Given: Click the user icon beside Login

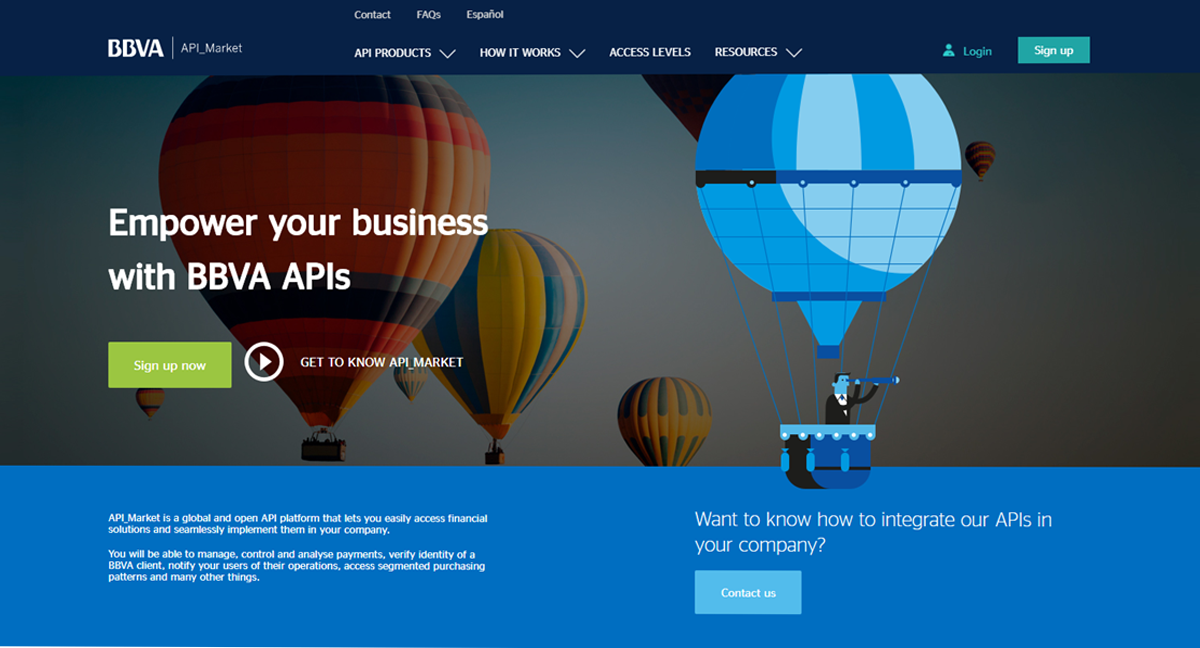Looking at the screenshot, I should click(x=948, y=50).
